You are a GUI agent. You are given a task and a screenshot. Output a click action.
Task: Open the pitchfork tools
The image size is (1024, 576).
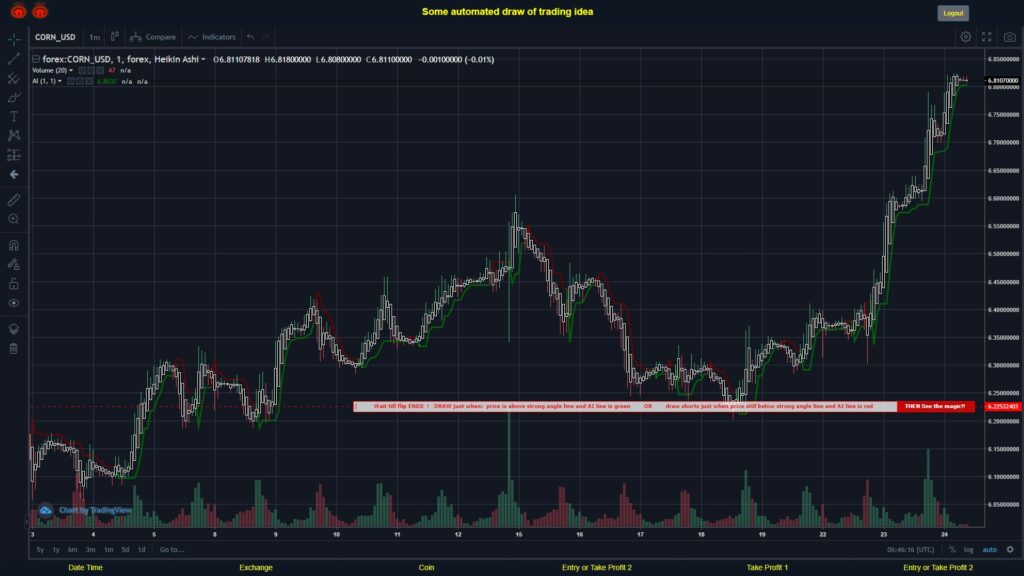pos(14,78)
